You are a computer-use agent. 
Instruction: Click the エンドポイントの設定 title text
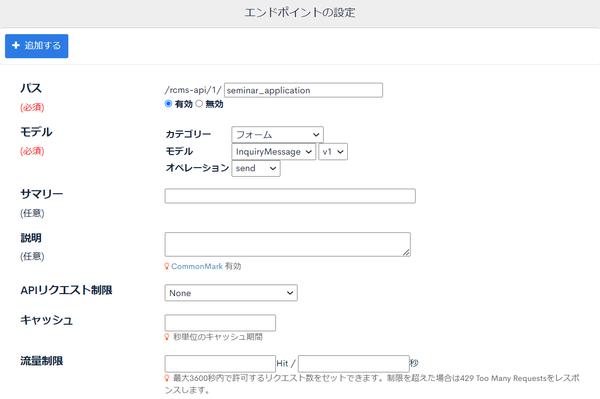tap(300, 13)
